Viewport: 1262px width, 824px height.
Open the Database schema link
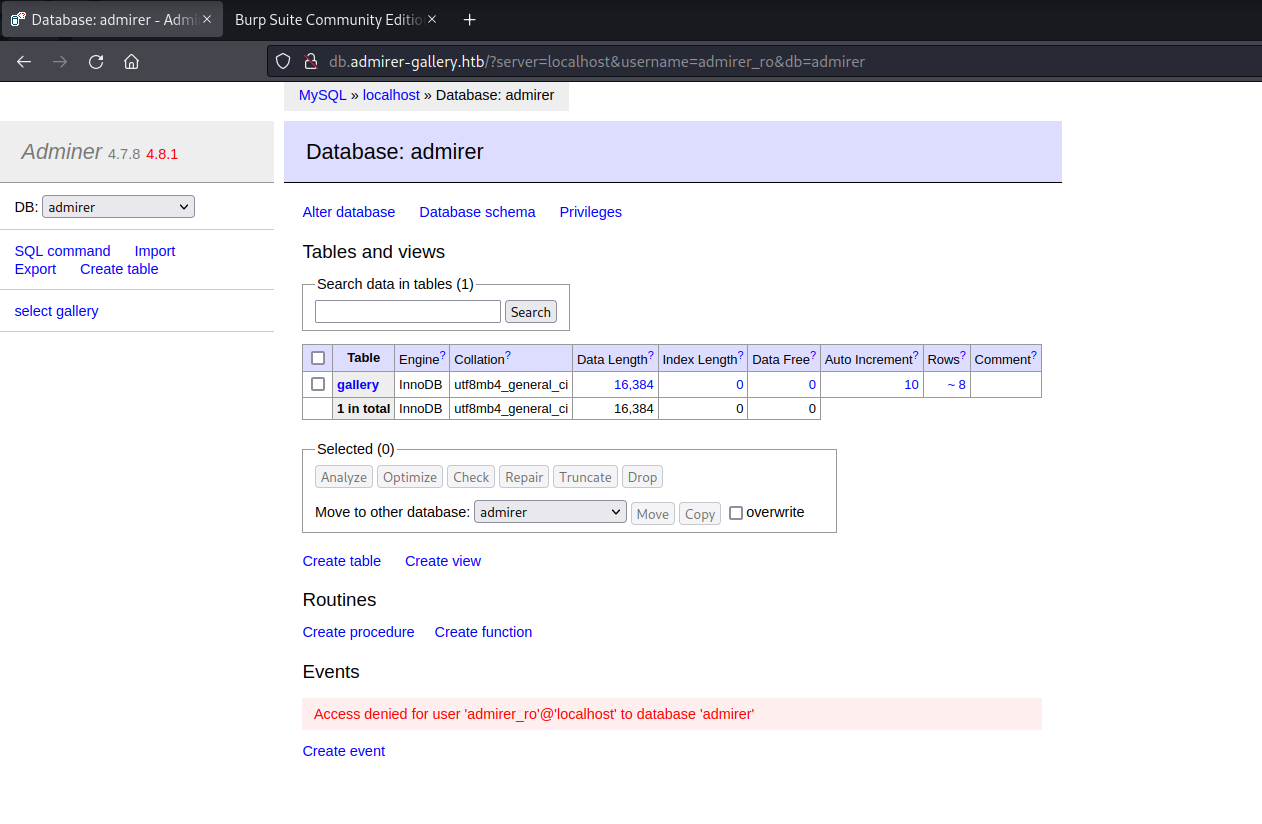click(477, 212)
